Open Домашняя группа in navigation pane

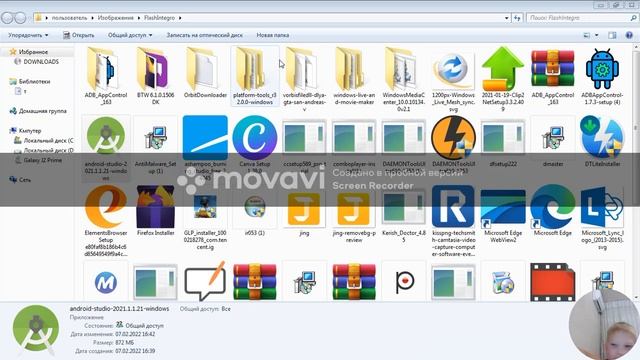tap(42, 111)
